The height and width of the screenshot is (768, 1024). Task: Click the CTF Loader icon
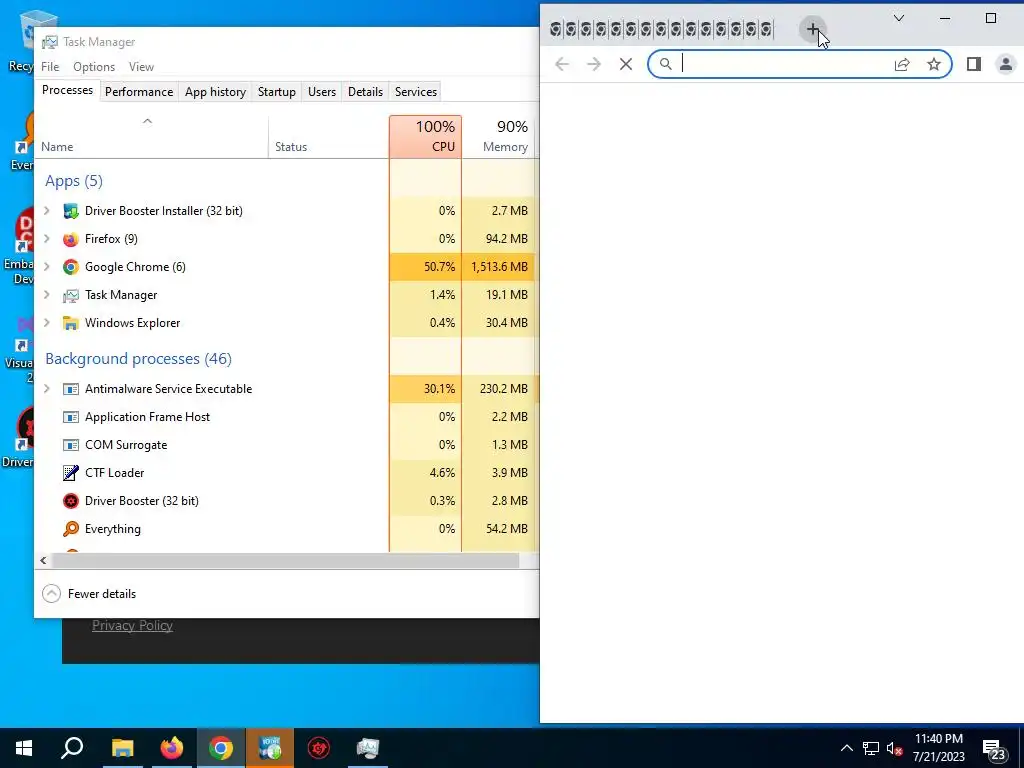pos(71,473)
